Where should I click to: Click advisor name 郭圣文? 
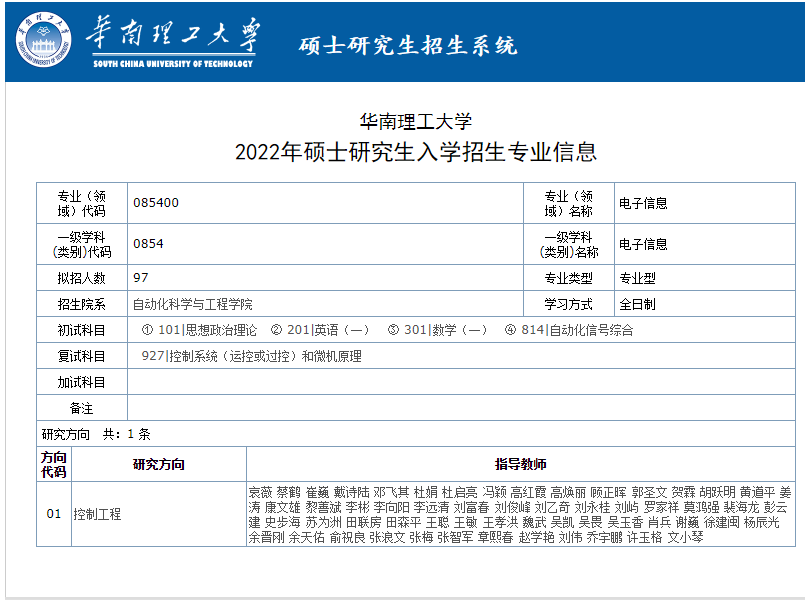[649, 492]
